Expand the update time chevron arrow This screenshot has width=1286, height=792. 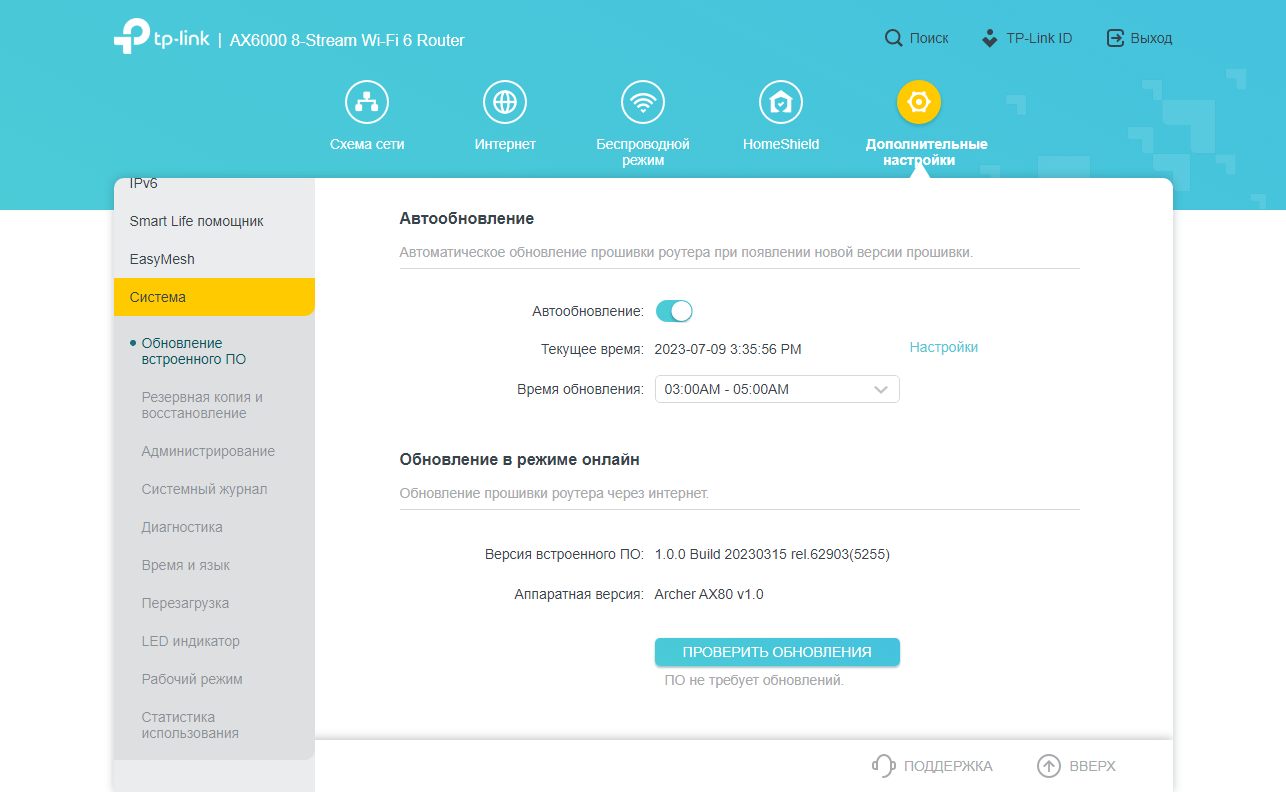tap(881, 390)
